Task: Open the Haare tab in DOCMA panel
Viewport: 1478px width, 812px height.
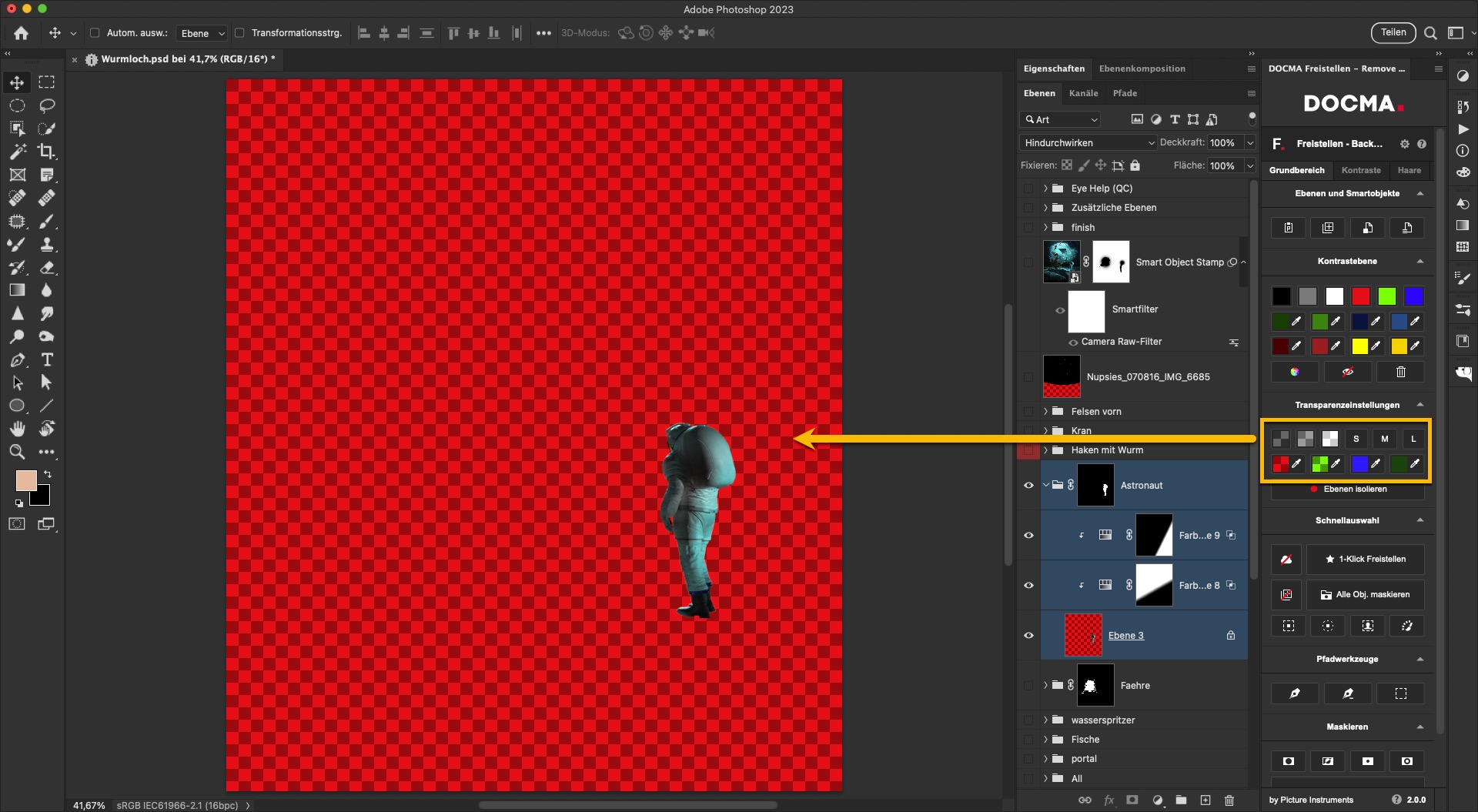Action: tap(1409, 170)
